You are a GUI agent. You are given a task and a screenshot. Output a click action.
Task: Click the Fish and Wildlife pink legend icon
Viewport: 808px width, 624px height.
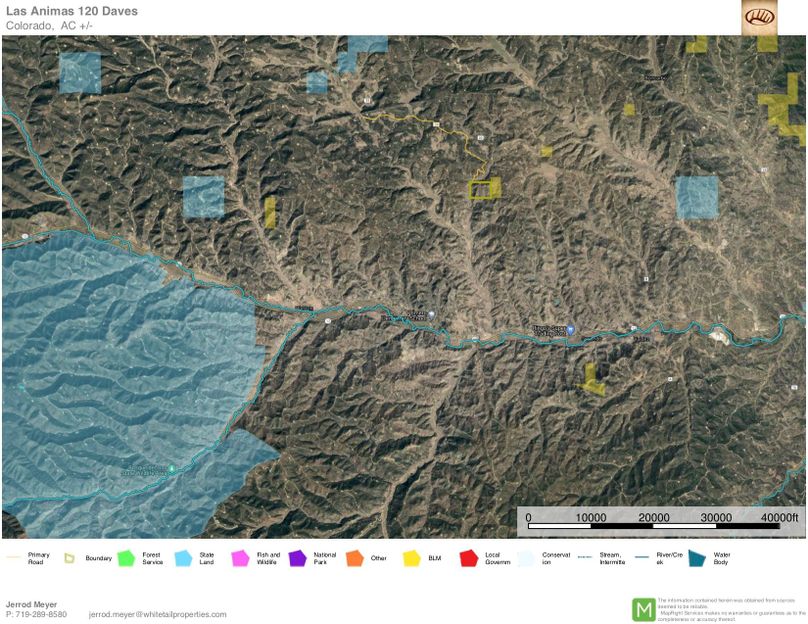coord(240,558)
